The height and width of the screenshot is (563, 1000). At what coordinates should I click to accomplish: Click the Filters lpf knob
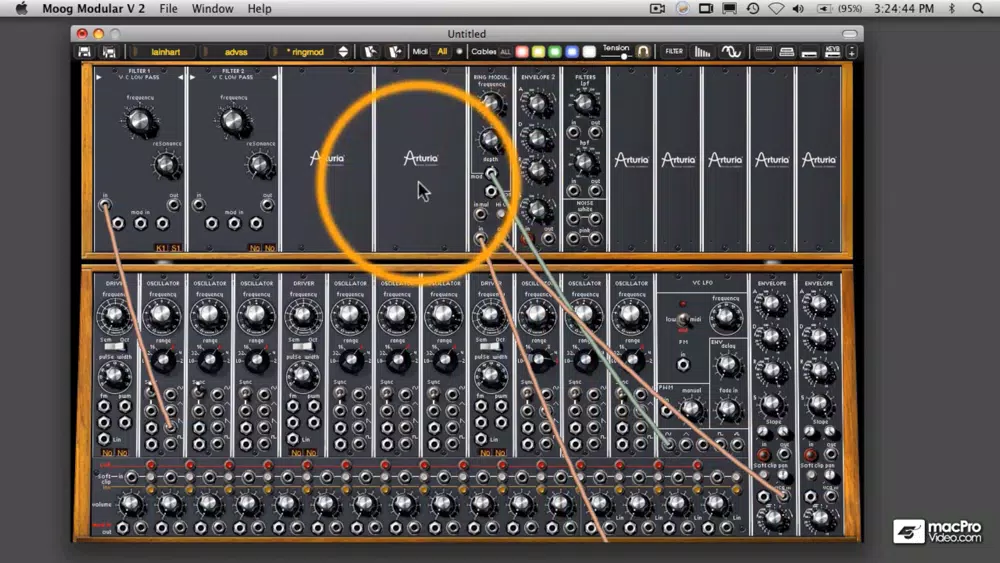[x=584, y=102]
